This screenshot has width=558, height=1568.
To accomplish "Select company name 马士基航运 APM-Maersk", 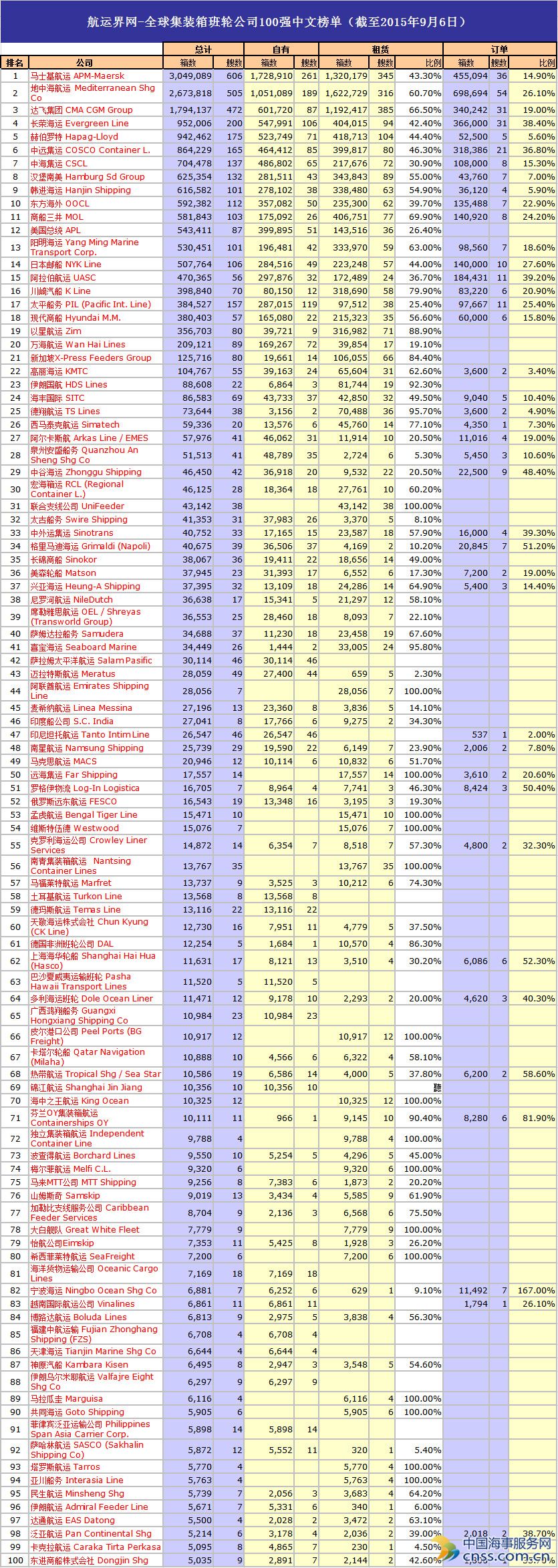I will coord(78,76).
